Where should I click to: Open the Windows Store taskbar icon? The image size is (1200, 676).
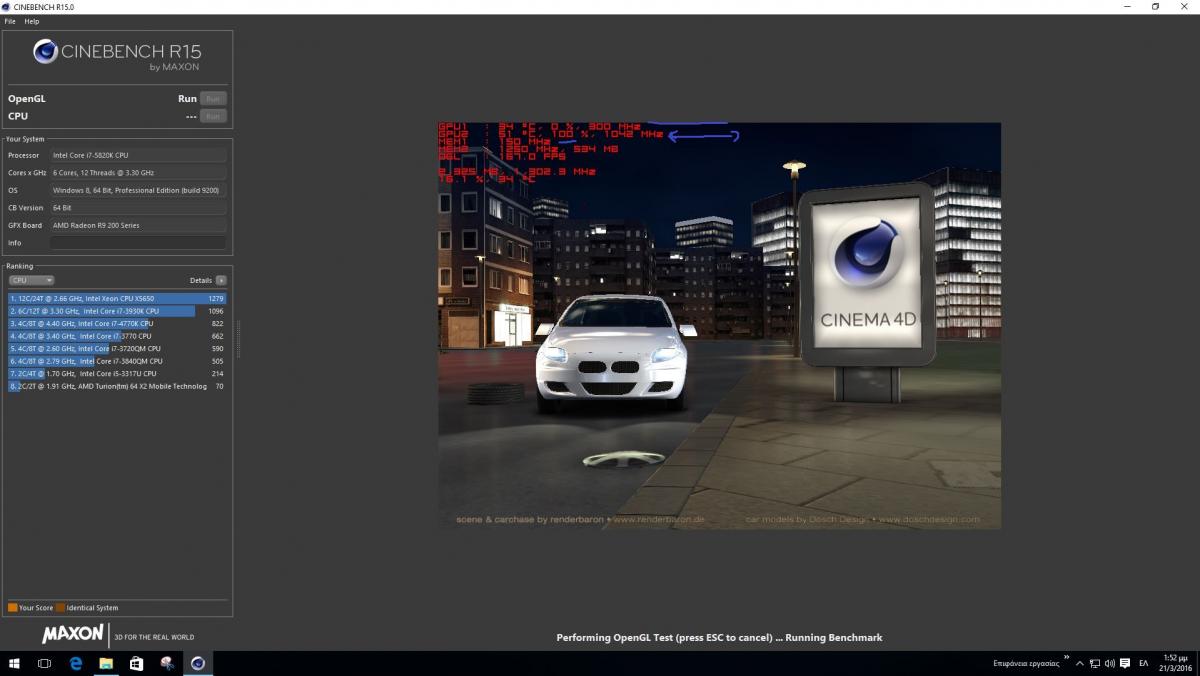click(137, 663)
